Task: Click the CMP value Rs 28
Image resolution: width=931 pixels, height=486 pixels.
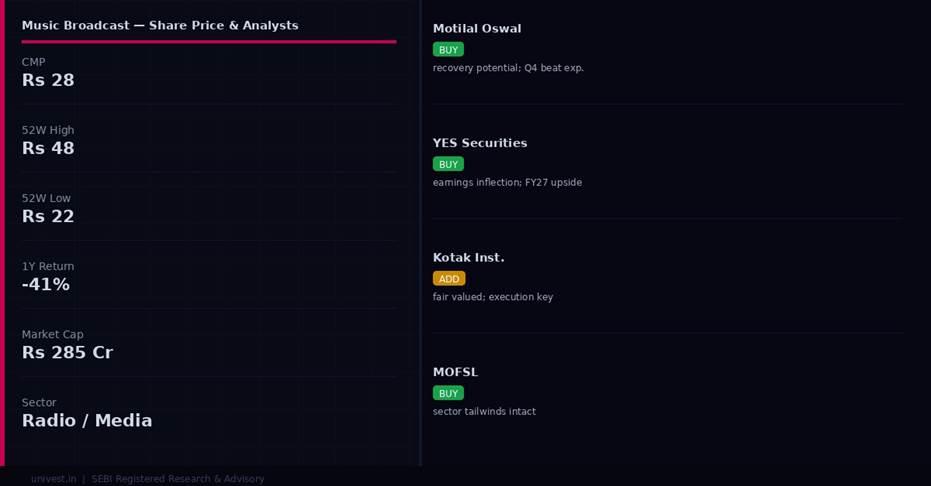Action: (48, 80)
